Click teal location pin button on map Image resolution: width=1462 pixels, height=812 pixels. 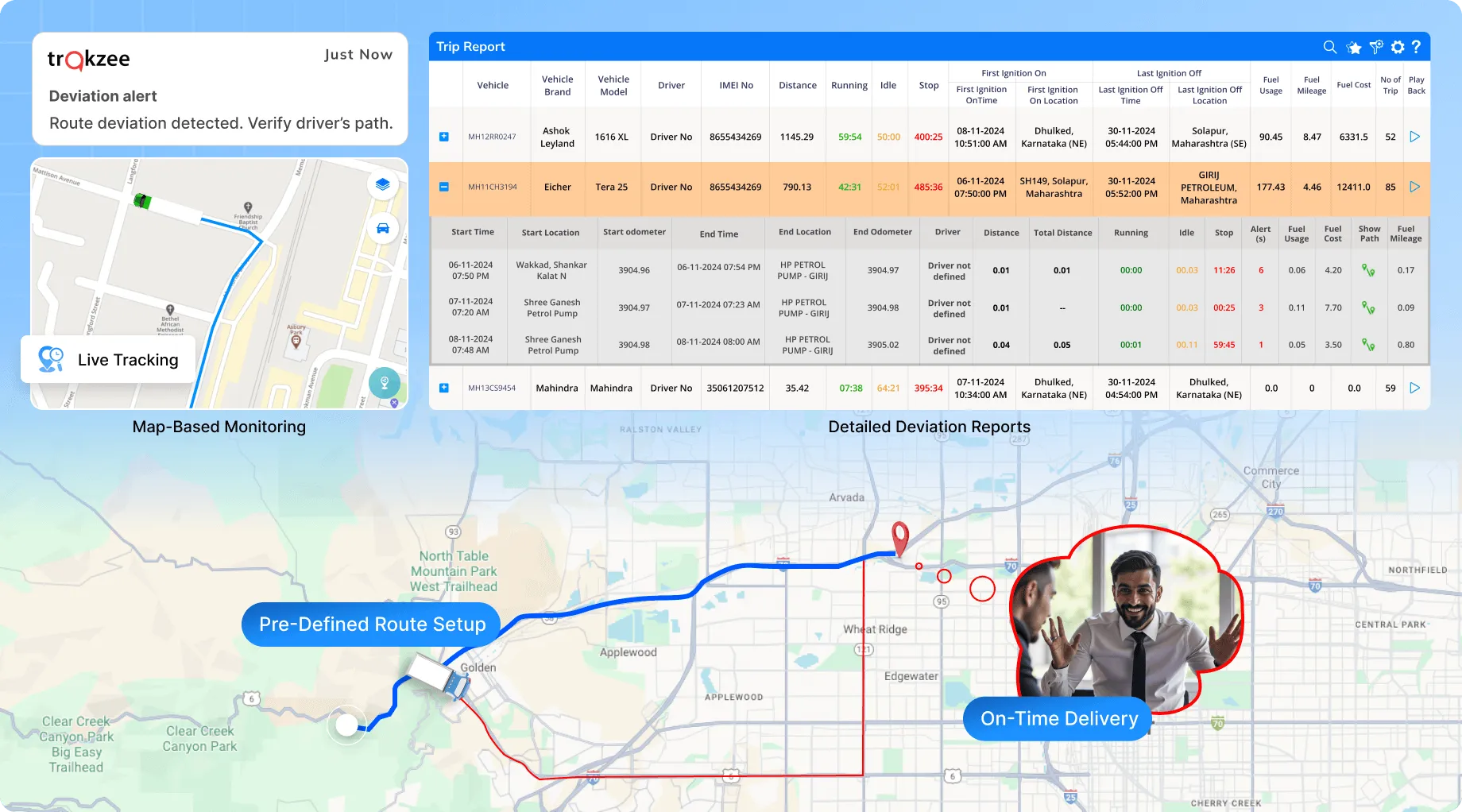pyautogui.click(x=385, y=383)
